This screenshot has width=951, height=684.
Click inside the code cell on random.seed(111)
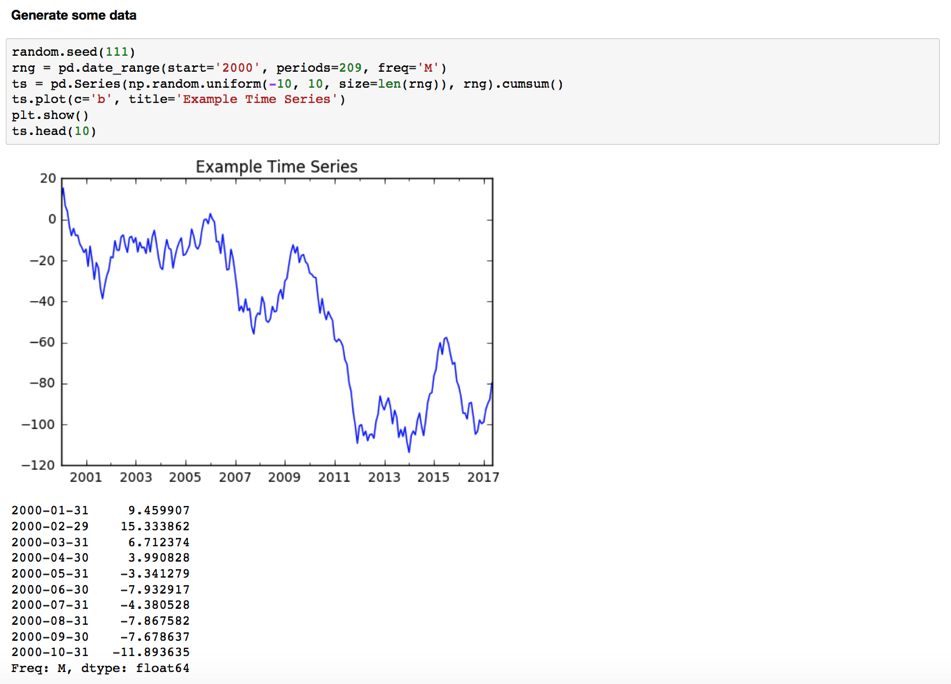click(73, 52)
